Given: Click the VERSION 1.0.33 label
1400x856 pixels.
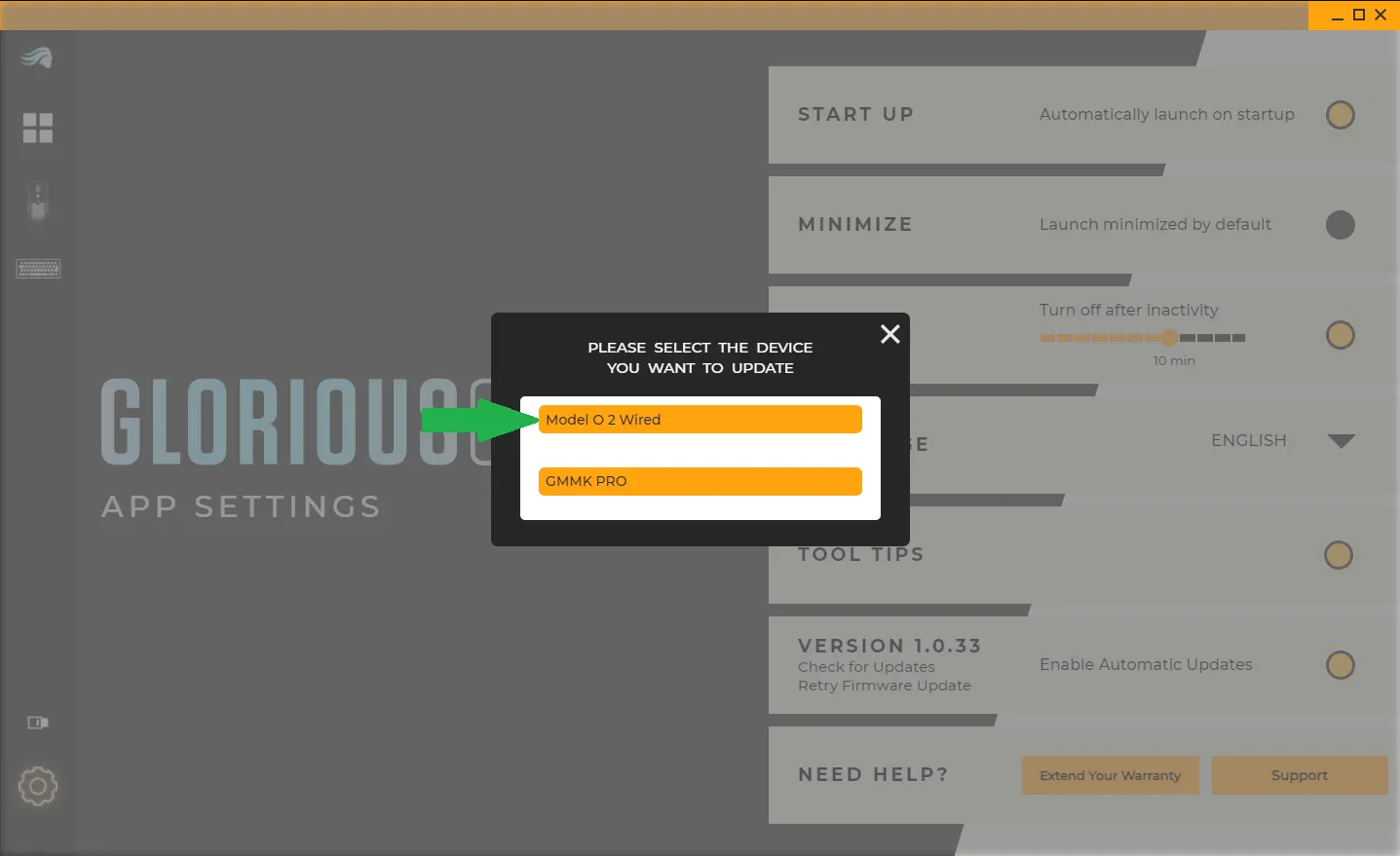Looking at the screenshot, I should tap(889, 646).
